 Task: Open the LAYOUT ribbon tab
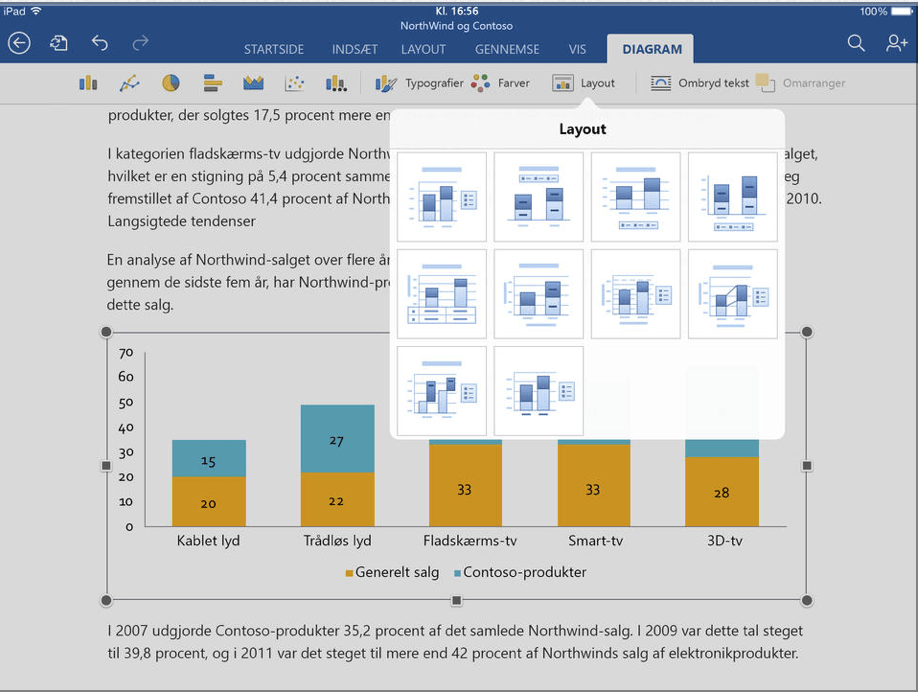[x=423, y=50]
